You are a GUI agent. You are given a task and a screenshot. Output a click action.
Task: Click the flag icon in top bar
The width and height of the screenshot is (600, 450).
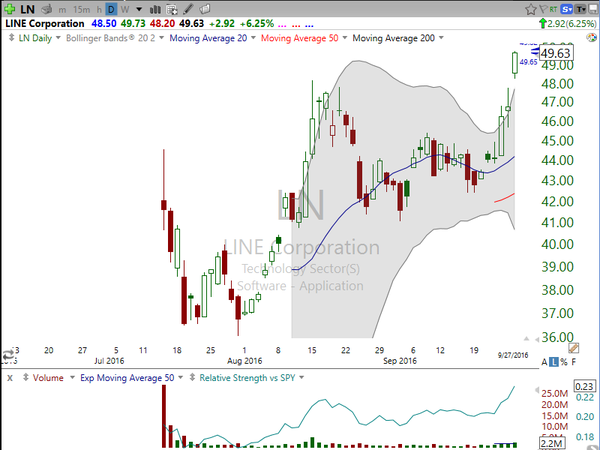point(543,9)
